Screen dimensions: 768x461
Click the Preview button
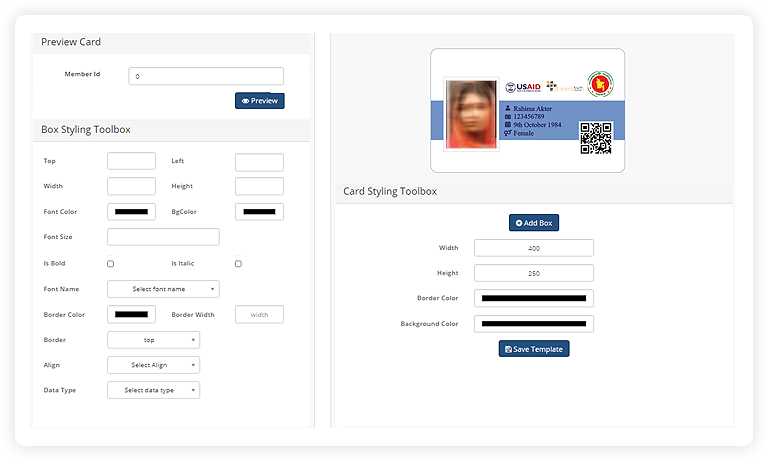[x=260, y=100]
